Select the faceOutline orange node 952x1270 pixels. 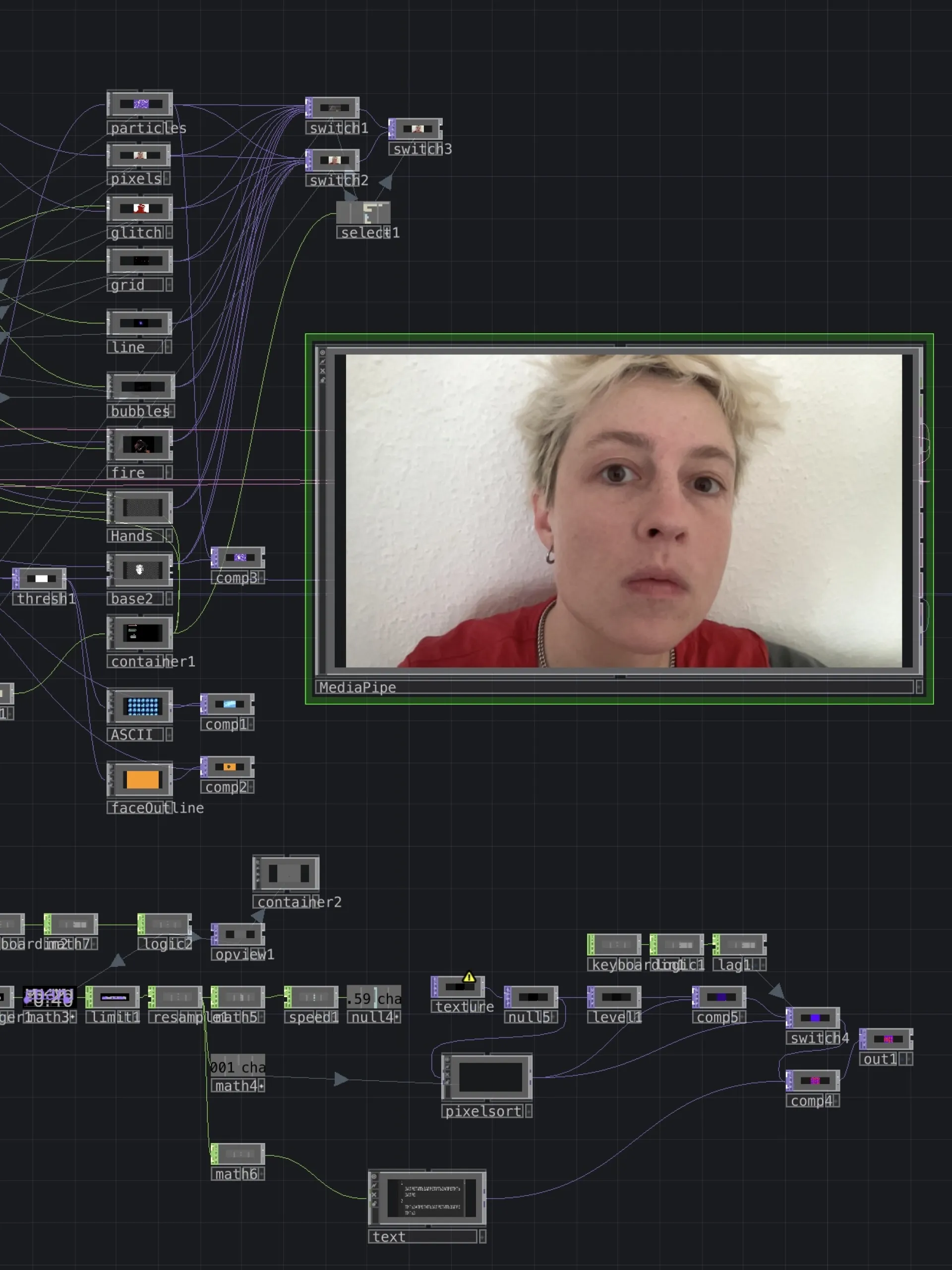click(x=142, y=779)
